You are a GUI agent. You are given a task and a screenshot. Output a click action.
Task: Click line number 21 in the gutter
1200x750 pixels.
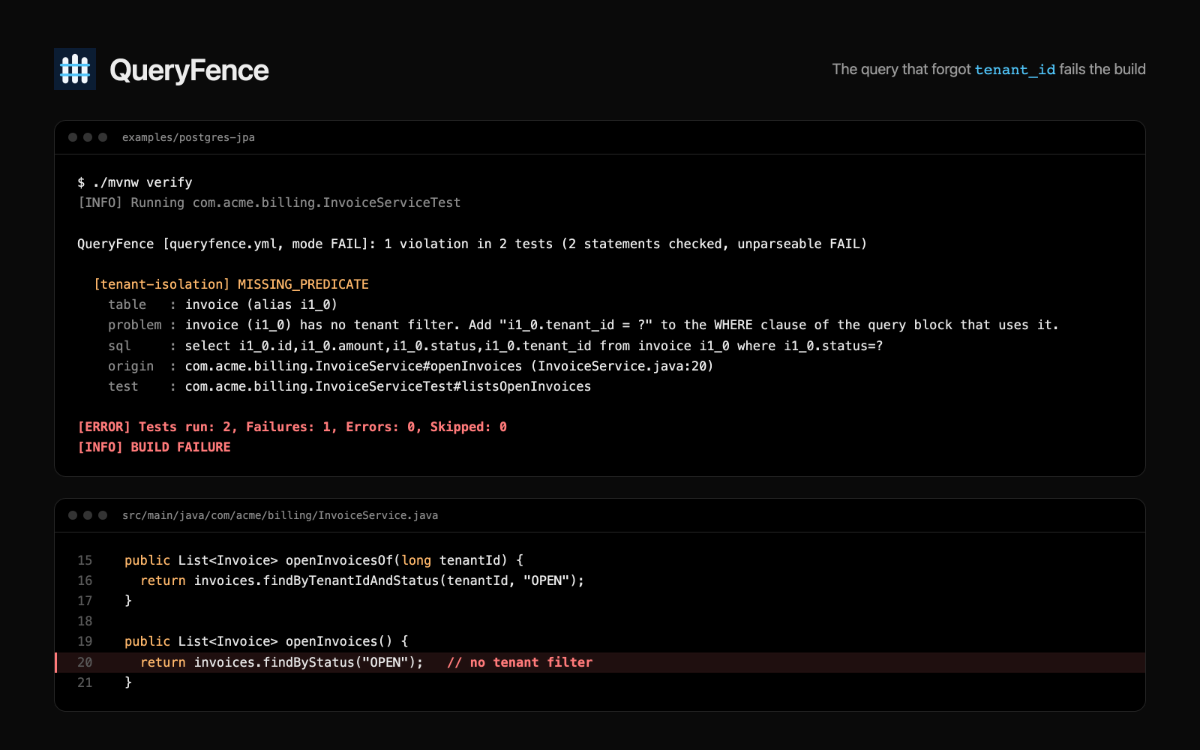[x=85, y=682]
